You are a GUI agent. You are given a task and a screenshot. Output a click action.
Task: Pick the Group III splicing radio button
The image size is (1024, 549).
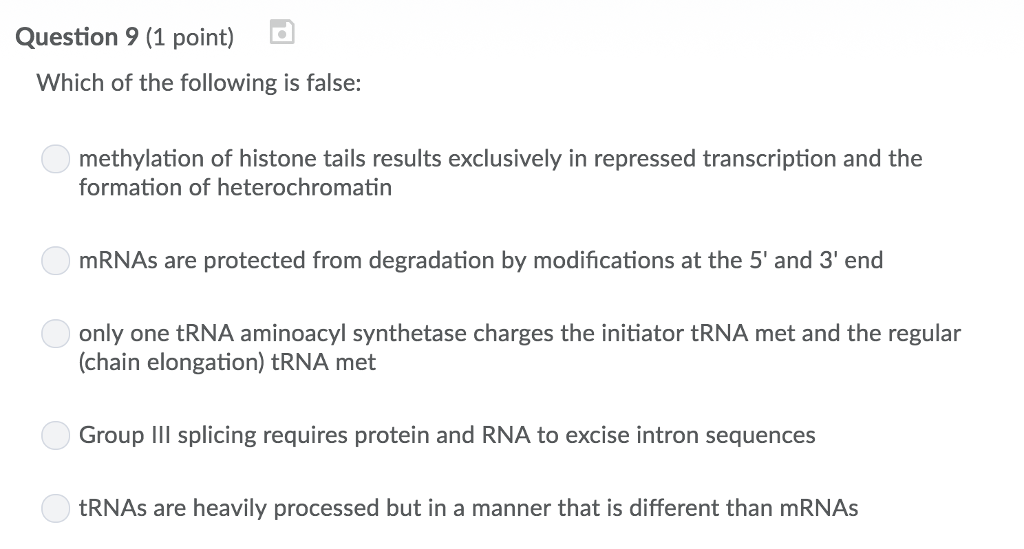tap(56, 435)
